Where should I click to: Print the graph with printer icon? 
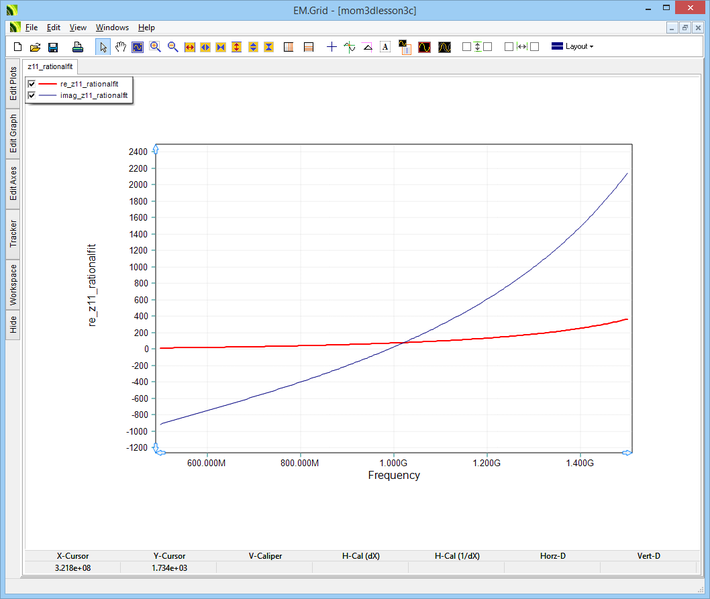point(77,47)
